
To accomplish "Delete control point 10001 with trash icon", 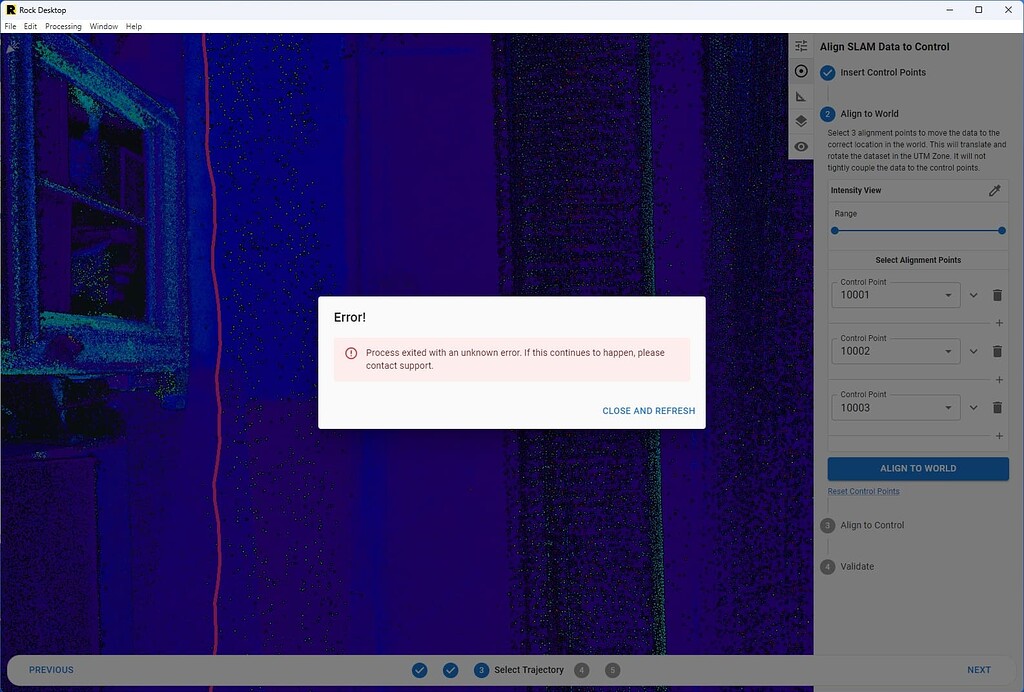I will coord(997,294).
